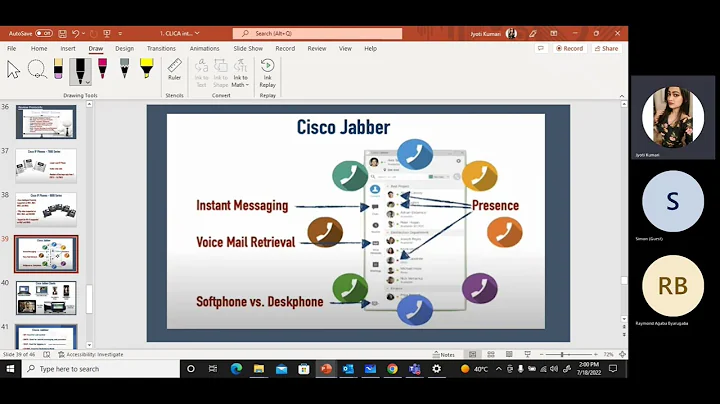Open the View tab
720x404 pixels.
click(345, 48)
